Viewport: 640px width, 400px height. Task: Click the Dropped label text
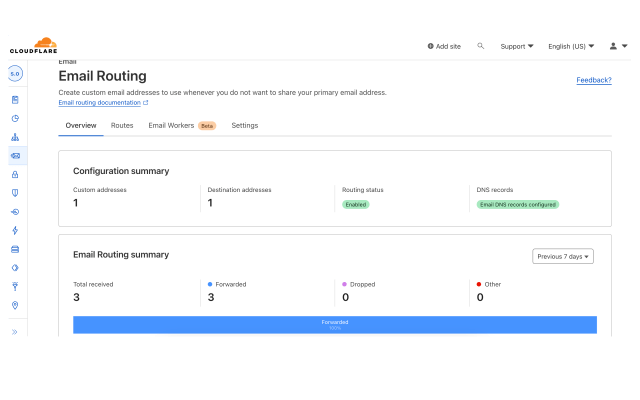tap(362, 284)
